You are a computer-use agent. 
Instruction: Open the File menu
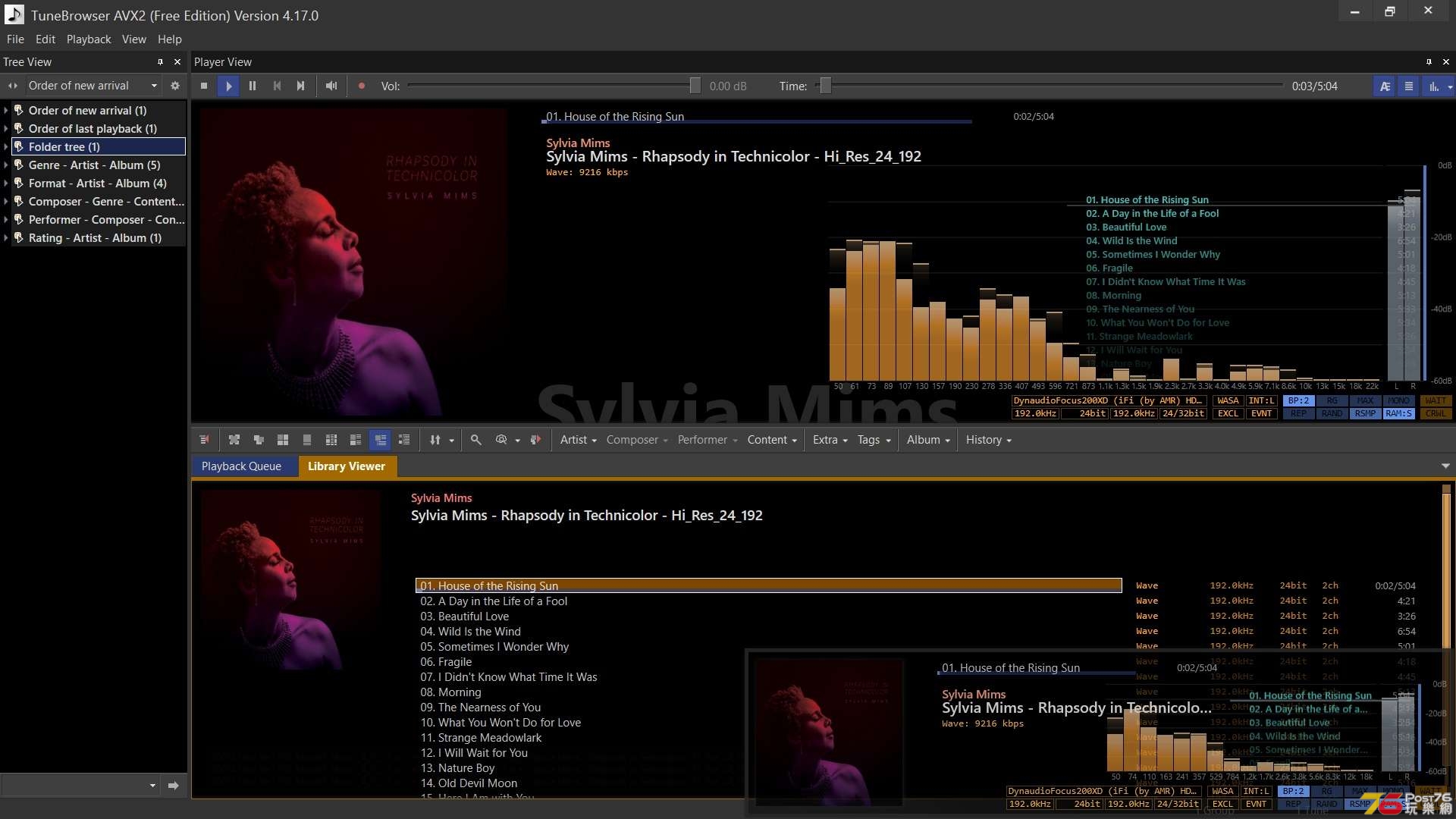coord(15,39)
